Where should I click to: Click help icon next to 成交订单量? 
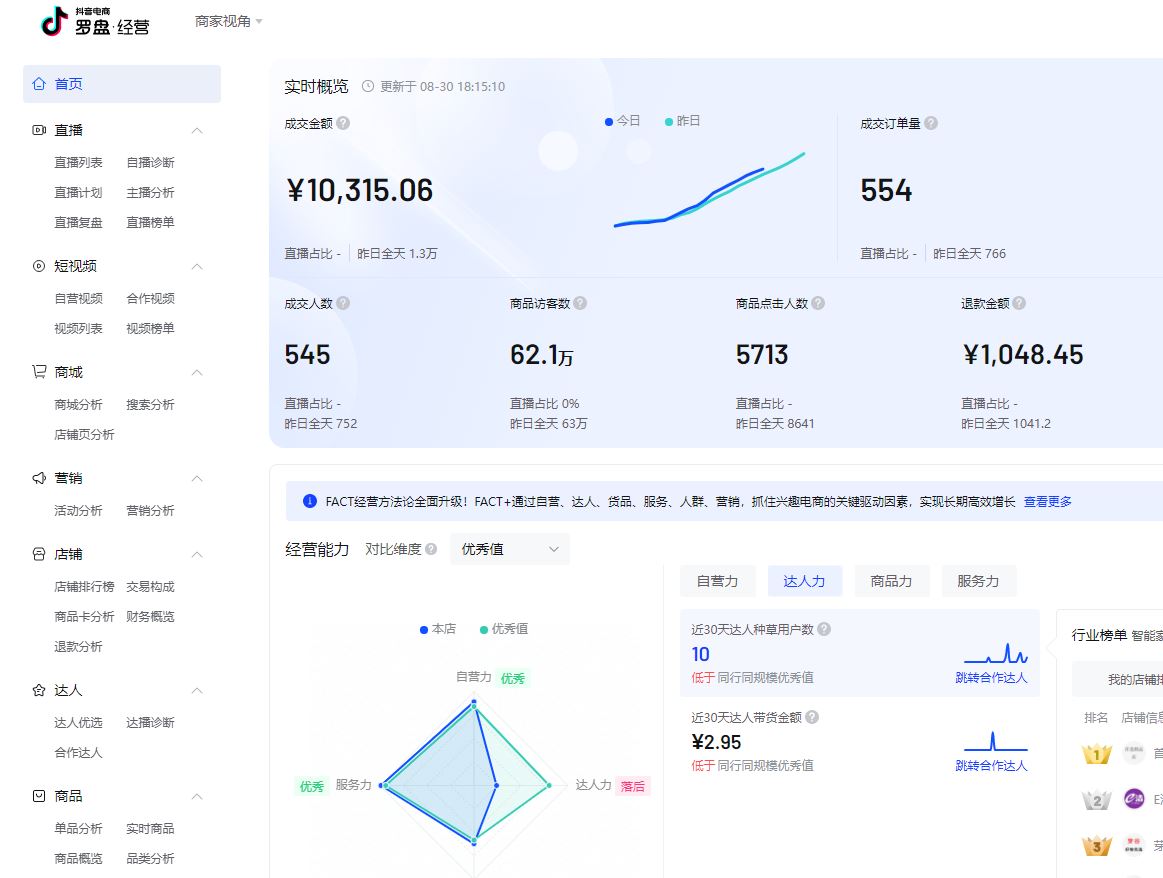[931, 123]
